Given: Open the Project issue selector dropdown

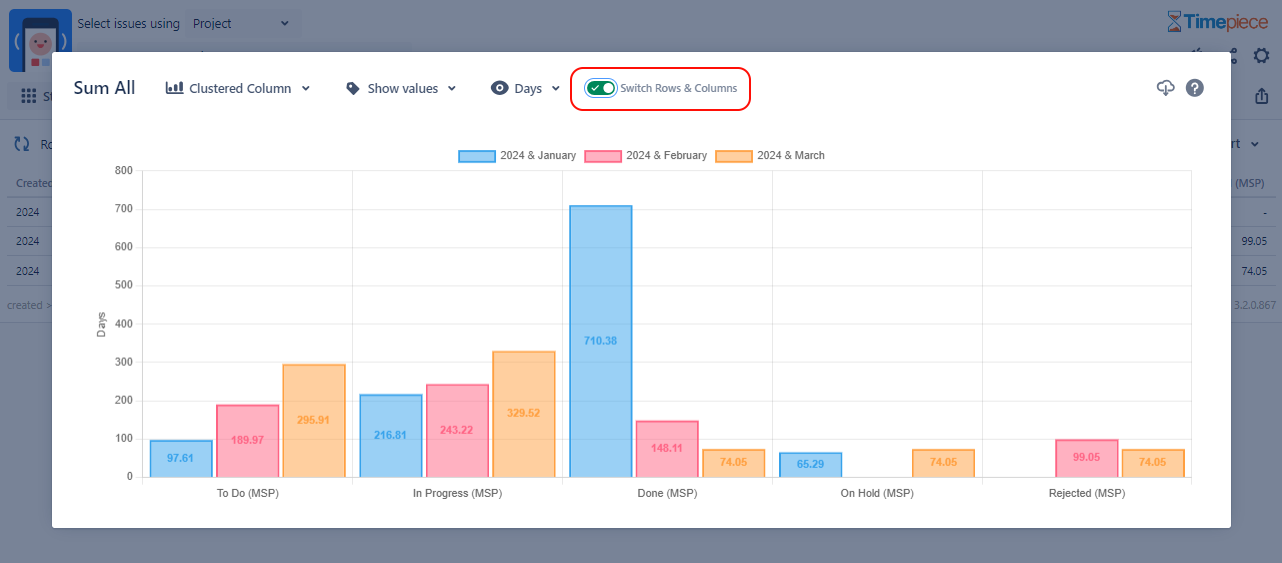Looking at the screenshot, I should point(242,23).
